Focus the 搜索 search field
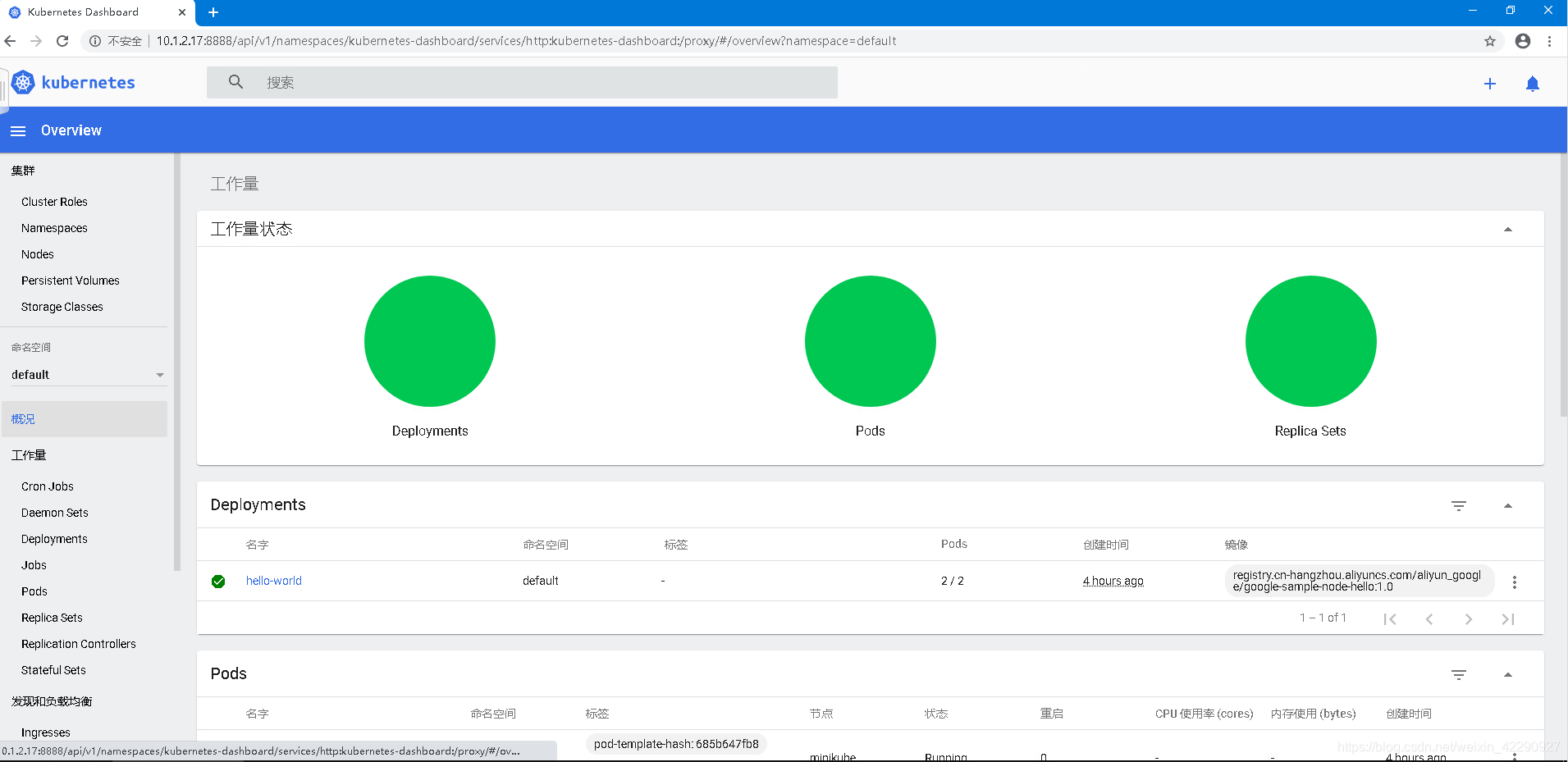This screenshot has height=762, width=1568. coord(522,82)
